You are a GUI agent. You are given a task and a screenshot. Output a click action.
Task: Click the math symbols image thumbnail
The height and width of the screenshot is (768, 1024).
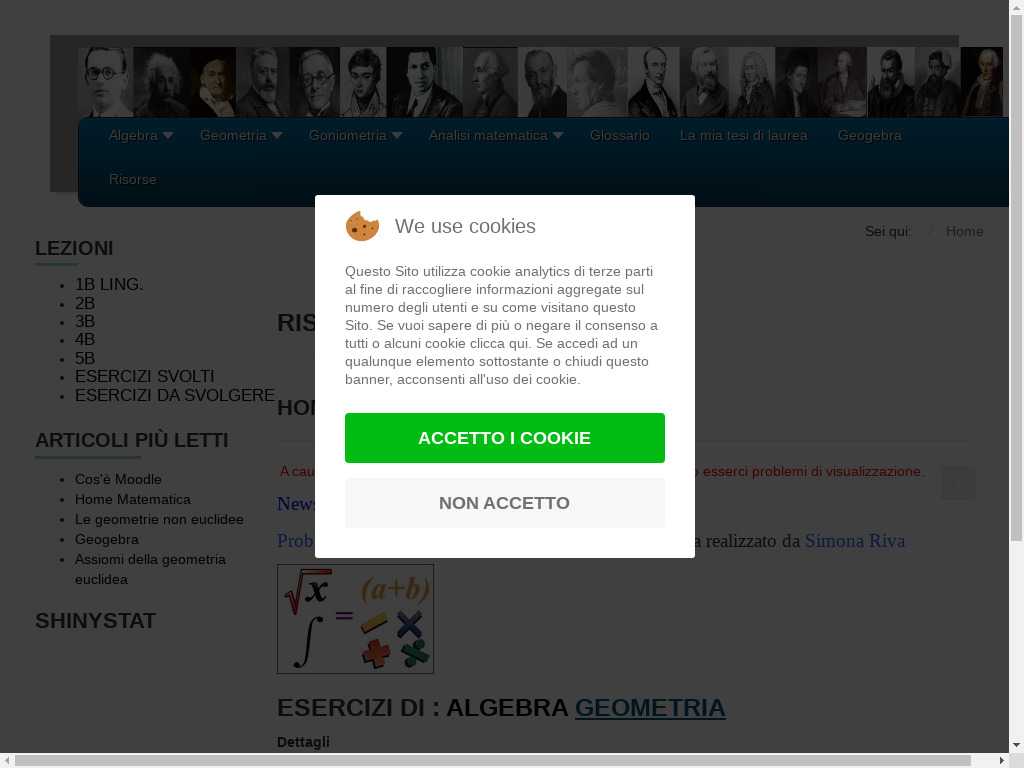(355, 619)
